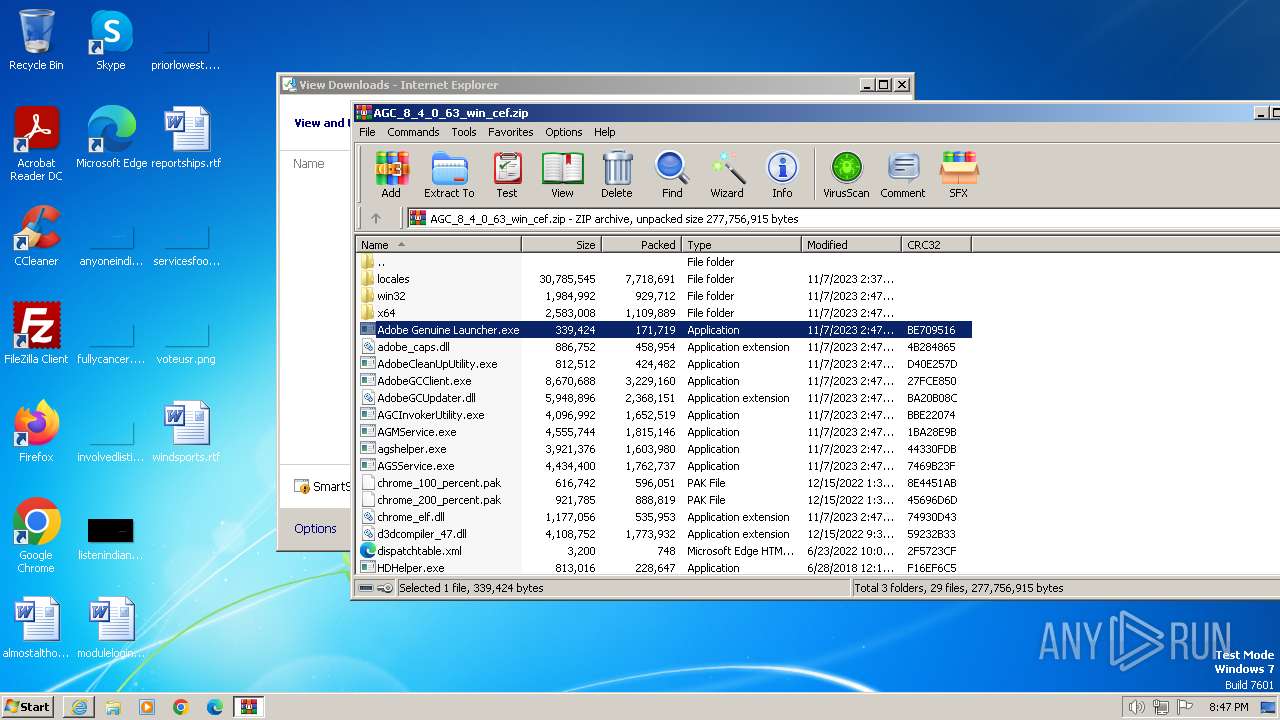Screen dimensions: 1280x720
Task: Click Options link in Downloads window
Action: tap(315, 528)
